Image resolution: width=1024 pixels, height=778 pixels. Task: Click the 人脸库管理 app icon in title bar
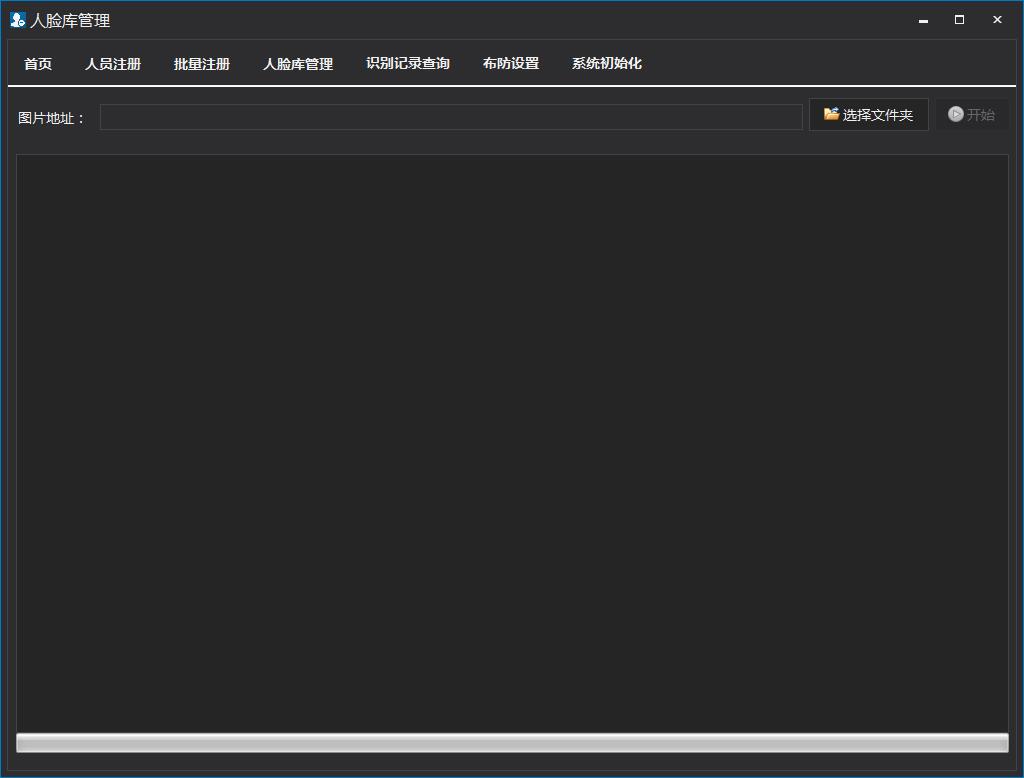(x=18, y=20)
